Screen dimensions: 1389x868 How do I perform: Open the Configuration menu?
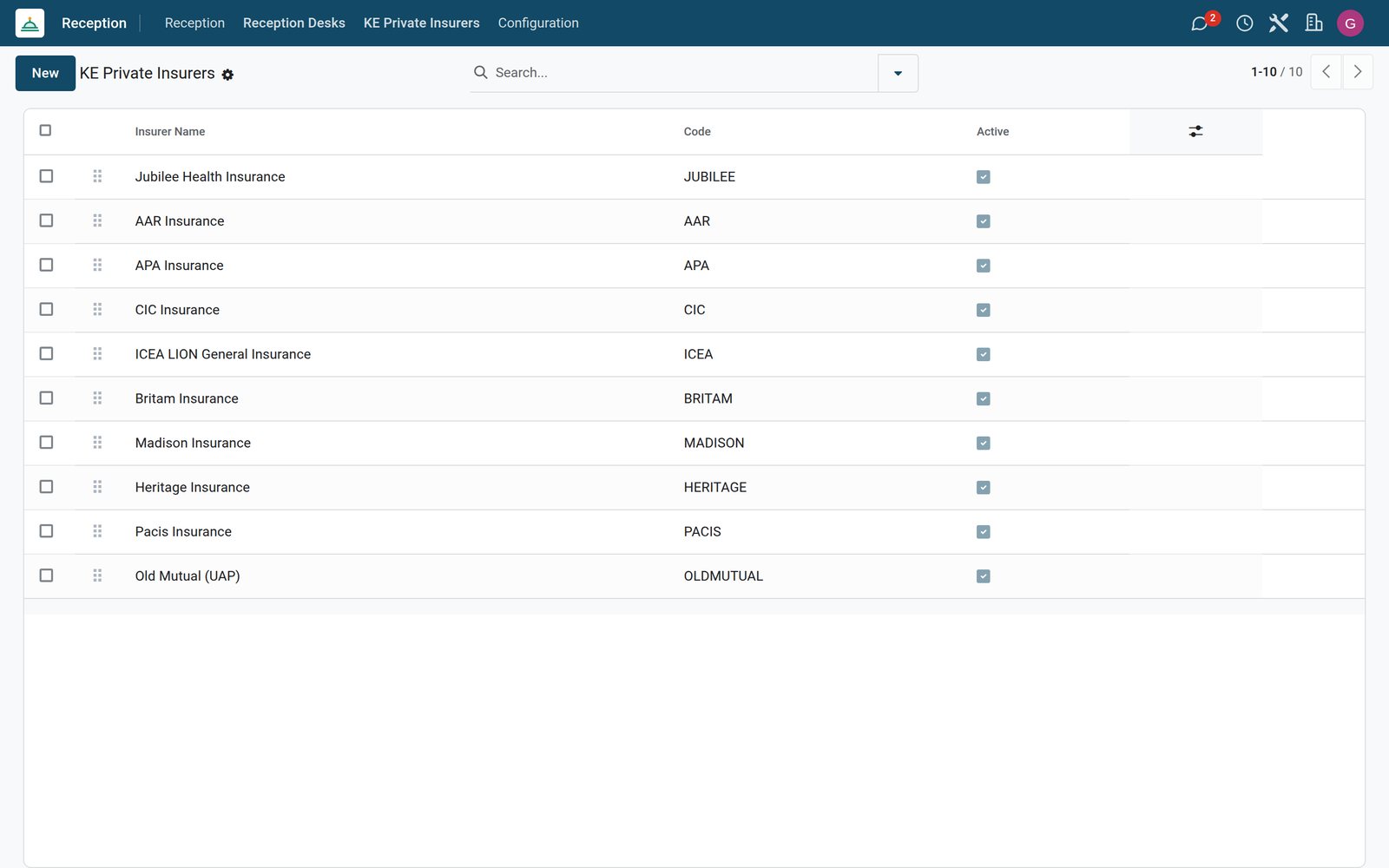tap(538, 23)
